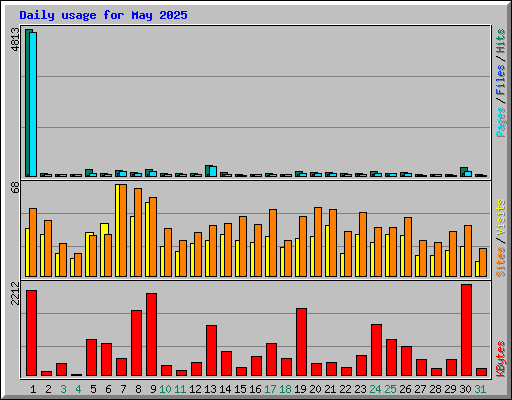Click the 'Daily usage for May 2025' title
This screenshot has height=400, width=512.
pyautogui.click(x=103, y=15)
